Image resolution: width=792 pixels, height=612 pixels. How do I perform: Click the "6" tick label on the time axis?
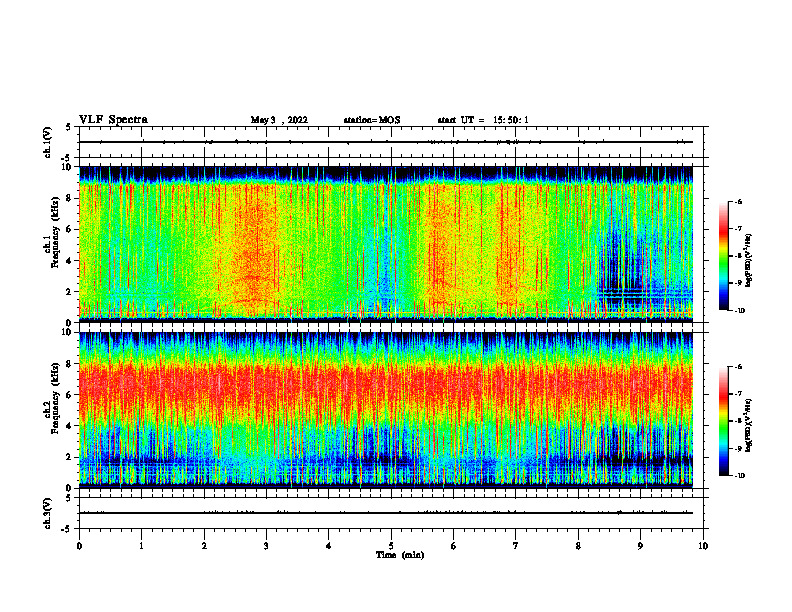point(454,546)
